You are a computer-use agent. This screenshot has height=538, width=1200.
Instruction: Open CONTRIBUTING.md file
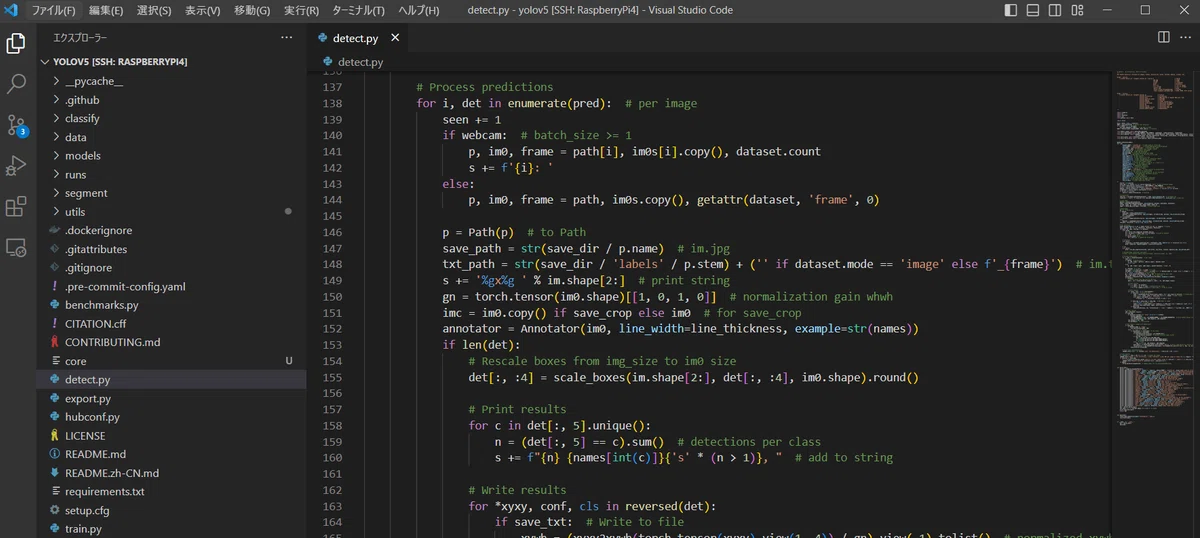coord(171,342)
